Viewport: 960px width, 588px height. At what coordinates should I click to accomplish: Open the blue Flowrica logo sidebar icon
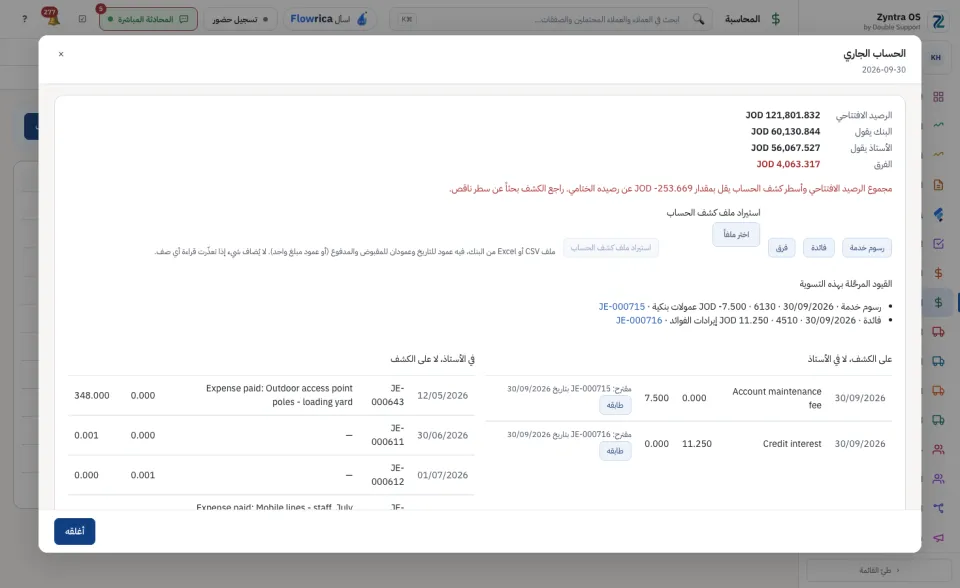(938, 214)
